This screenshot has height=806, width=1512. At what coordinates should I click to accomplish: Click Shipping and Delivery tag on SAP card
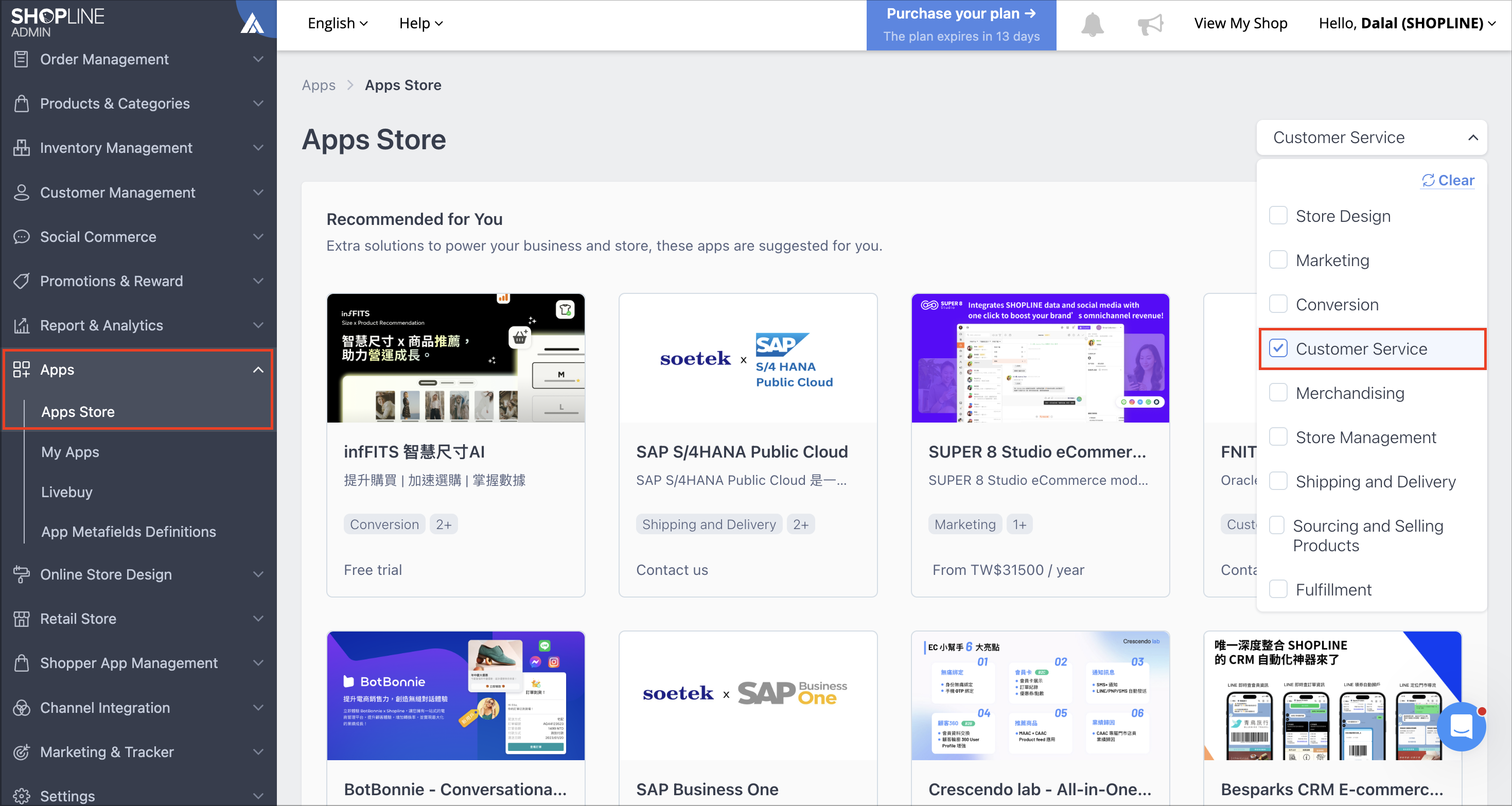point(709,524)
